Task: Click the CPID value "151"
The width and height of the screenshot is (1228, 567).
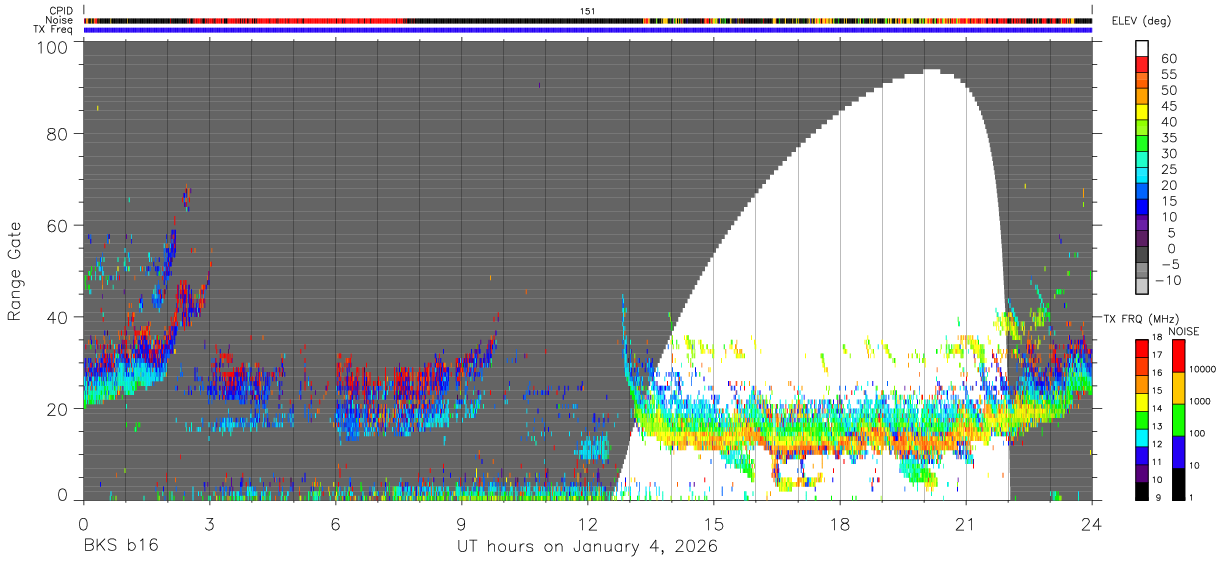Action: 587,11
